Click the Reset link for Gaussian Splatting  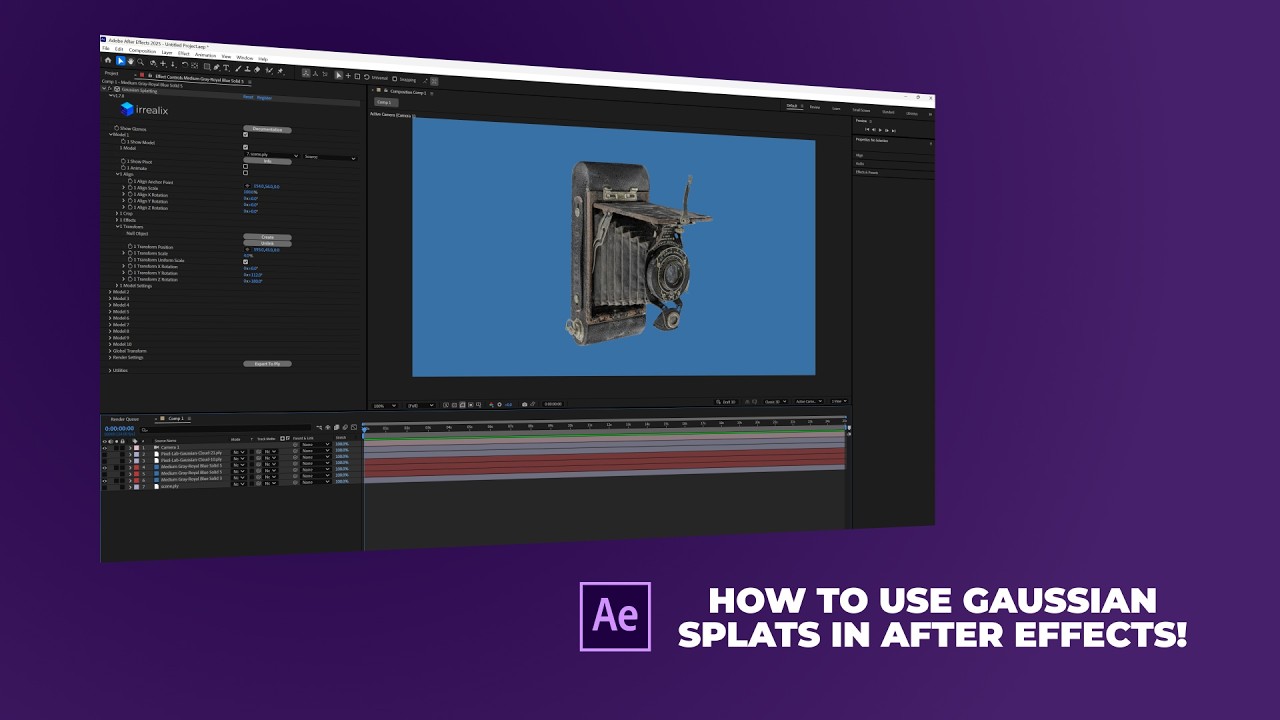click(x=248, y=97)
